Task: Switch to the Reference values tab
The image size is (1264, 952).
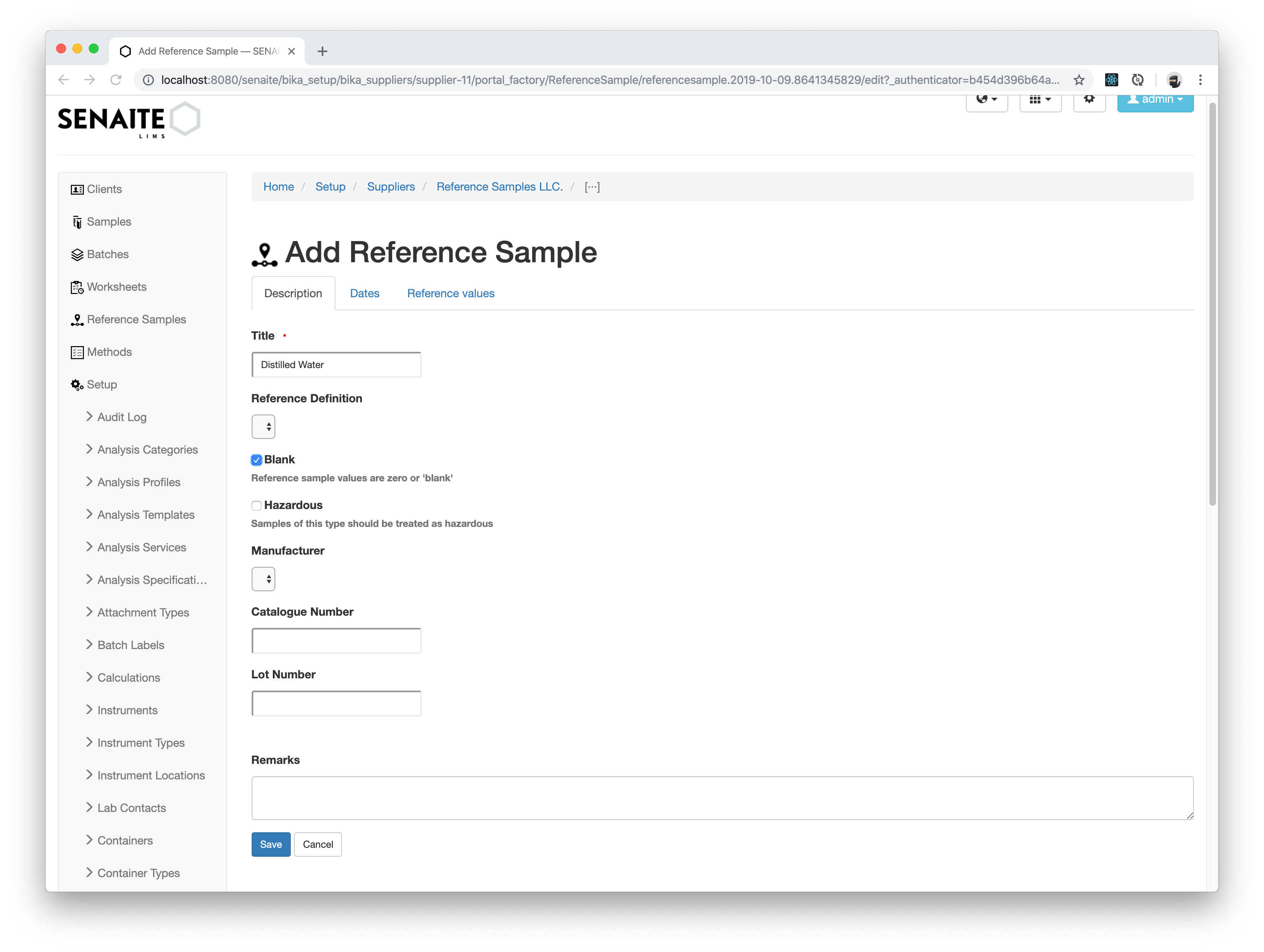Action: [451, 294]
